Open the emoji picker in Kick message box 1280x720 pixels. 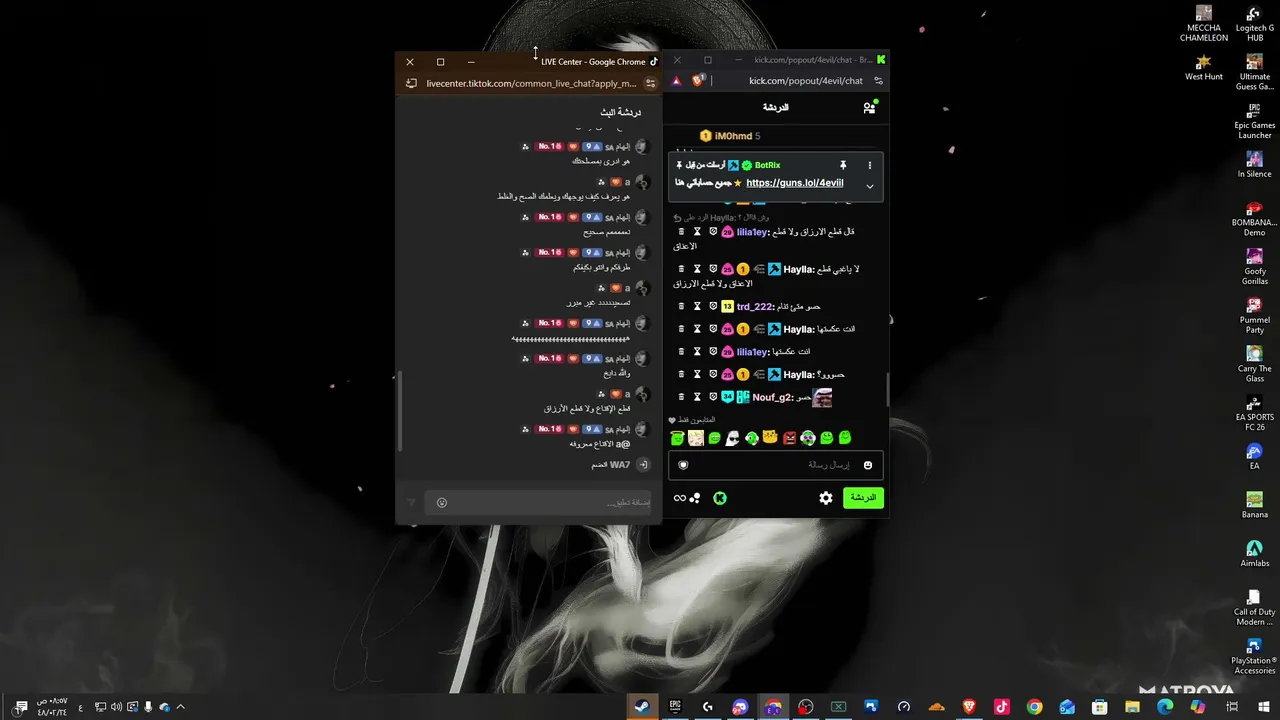pos(868,465)
